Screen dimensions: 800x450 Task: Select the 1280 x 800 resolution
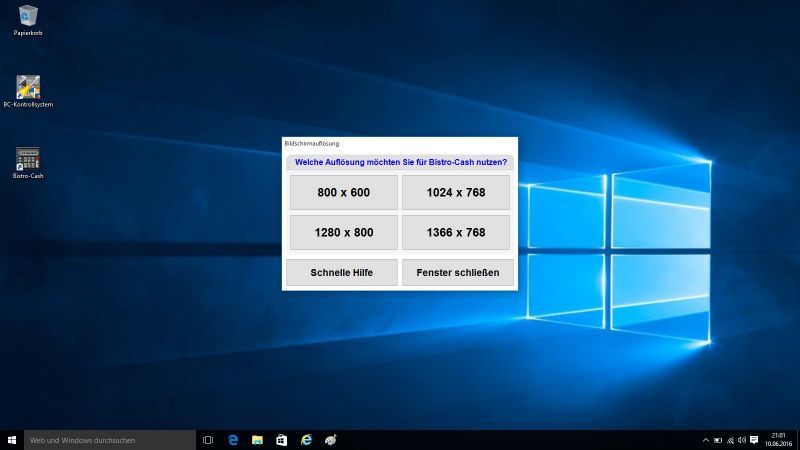(343, 232)
